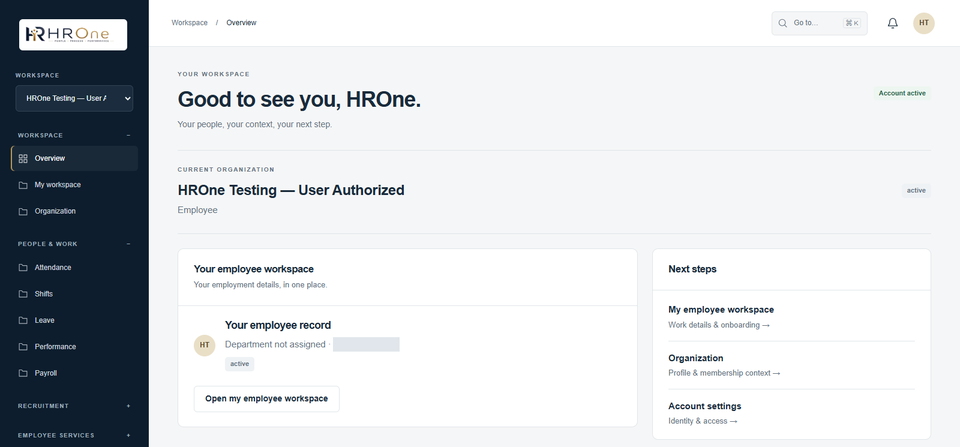The width and height of the screenshot is (960, 447).
Task: Click the Overview grid icon
Action: click(x=23, y=159)
